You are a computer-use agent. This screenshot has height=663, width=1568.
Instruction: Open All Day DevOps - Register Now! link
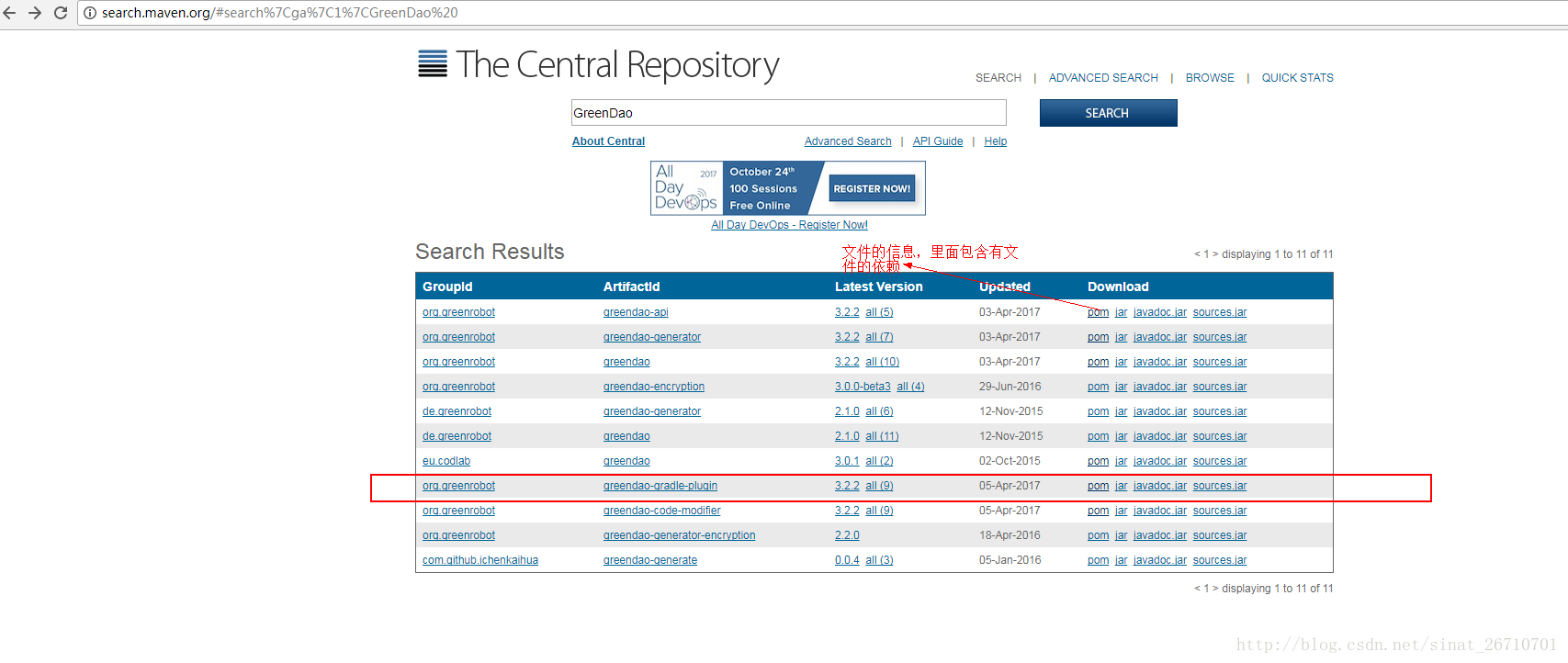[x=789, y=225]
